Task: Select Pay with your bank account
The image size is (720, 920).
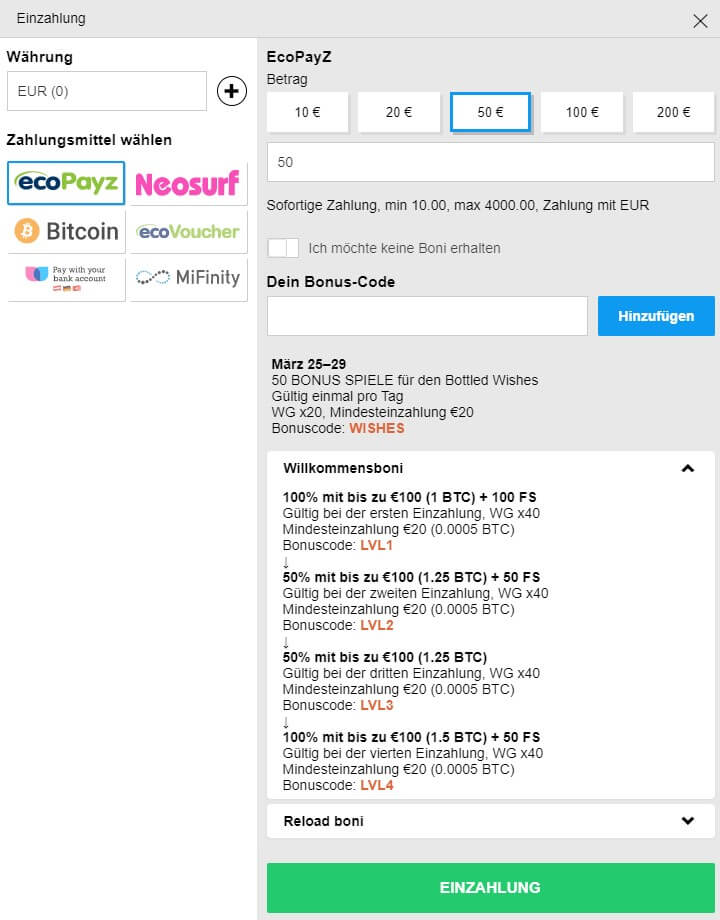Action: [x=66, y=278]
